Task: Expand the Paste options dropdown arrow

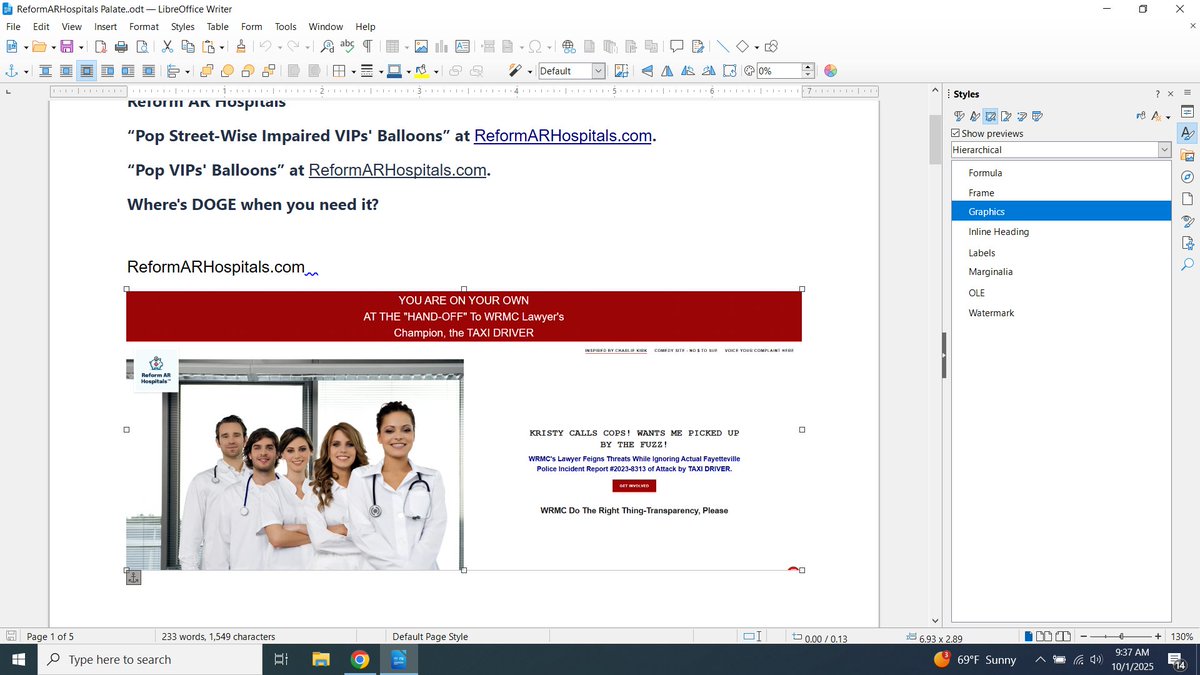Action: coord(223,46)
